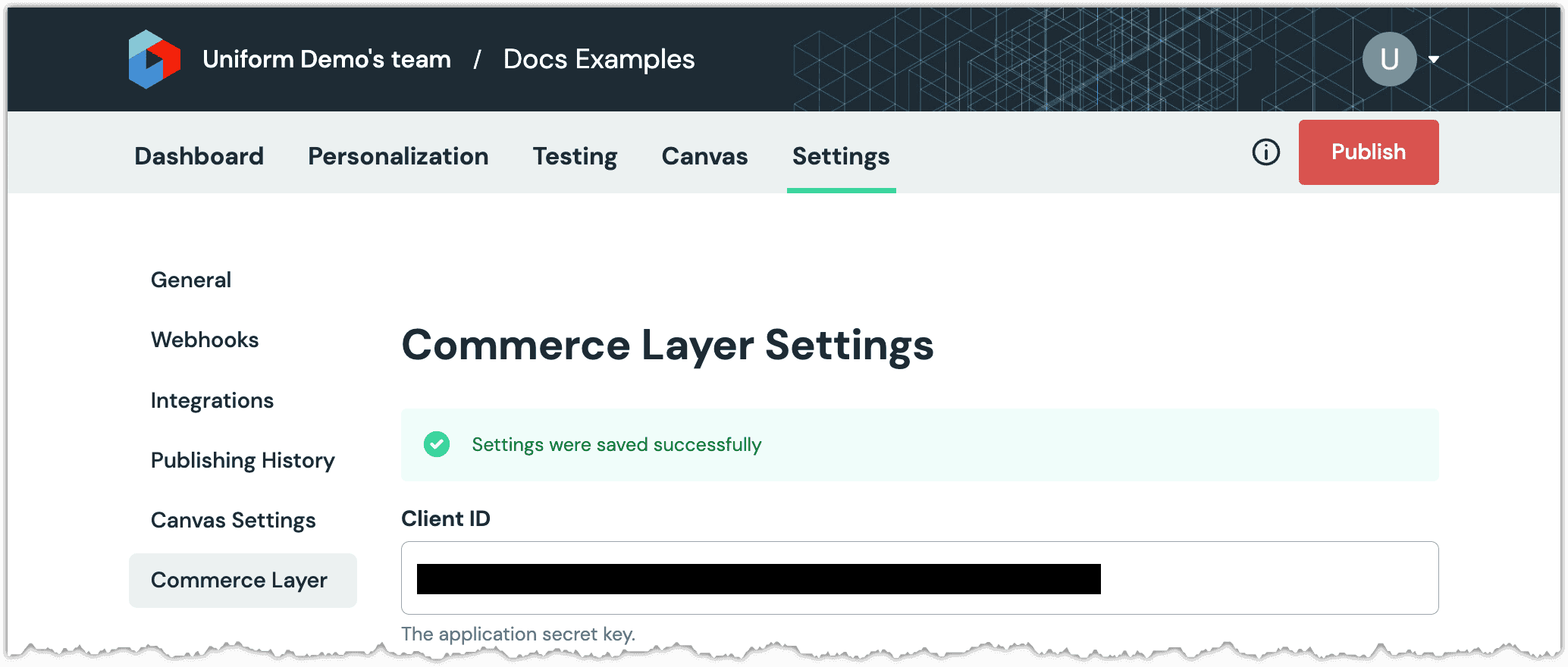Go to Integrations settings

pos(212,400)
